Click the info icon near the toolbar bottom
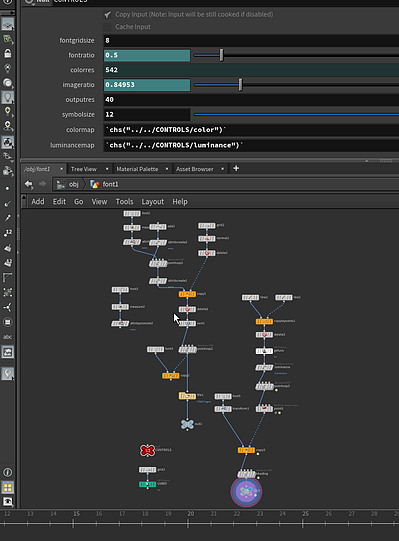 point(8,472)
